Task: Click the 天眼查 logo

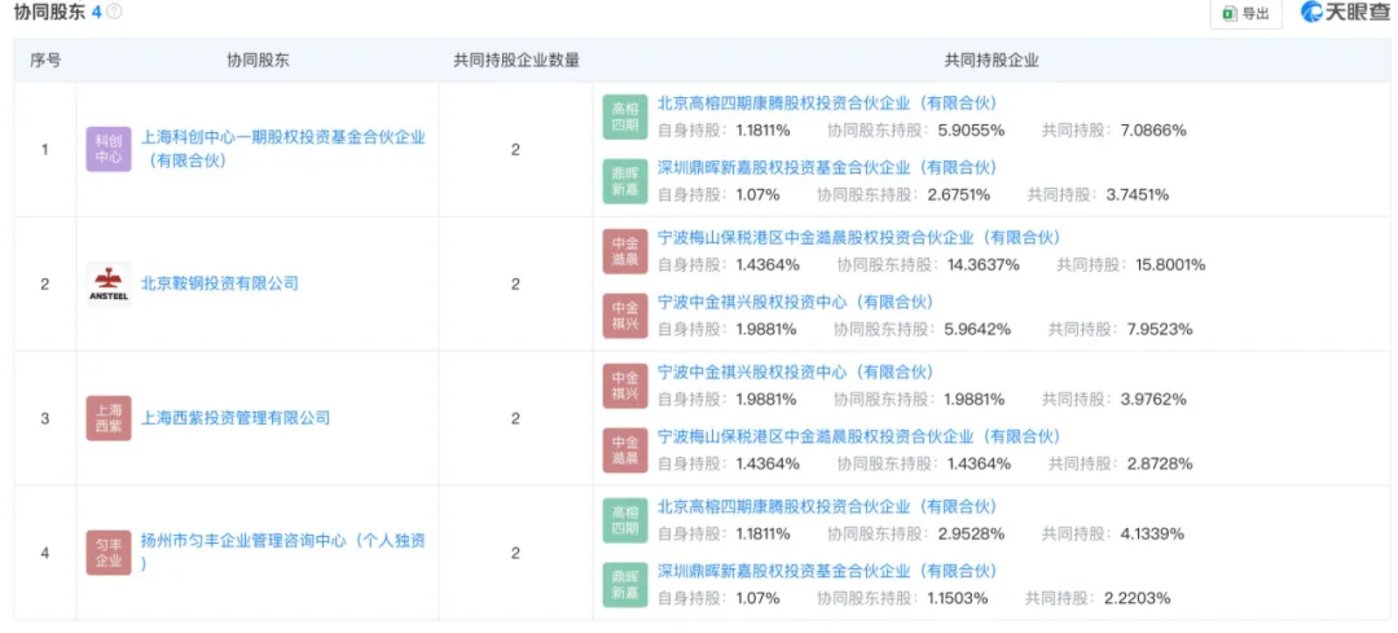Action: [x=1344, y=13]
